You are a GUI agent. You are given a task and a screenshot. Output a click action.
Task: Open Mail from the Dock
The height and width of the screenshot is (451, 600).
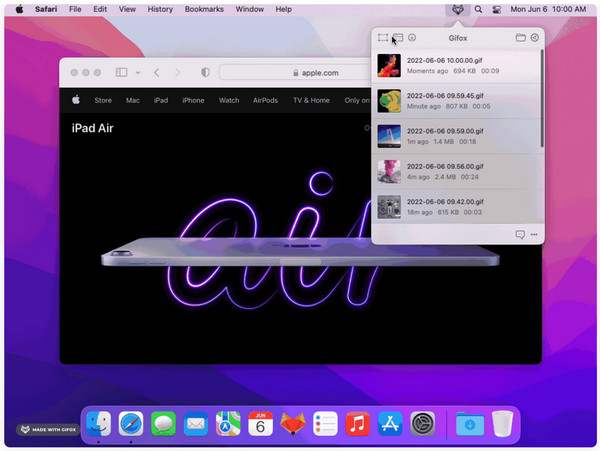click(196, 424)
